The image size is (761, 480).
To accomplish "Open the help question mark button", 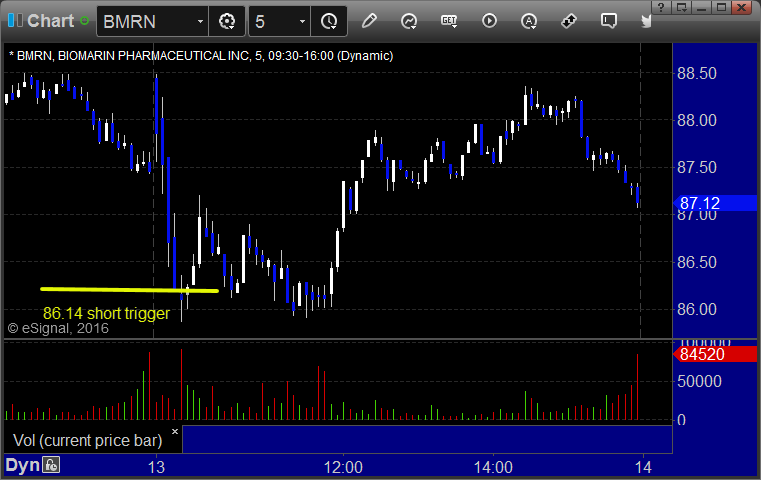I will tap(661, 7).
